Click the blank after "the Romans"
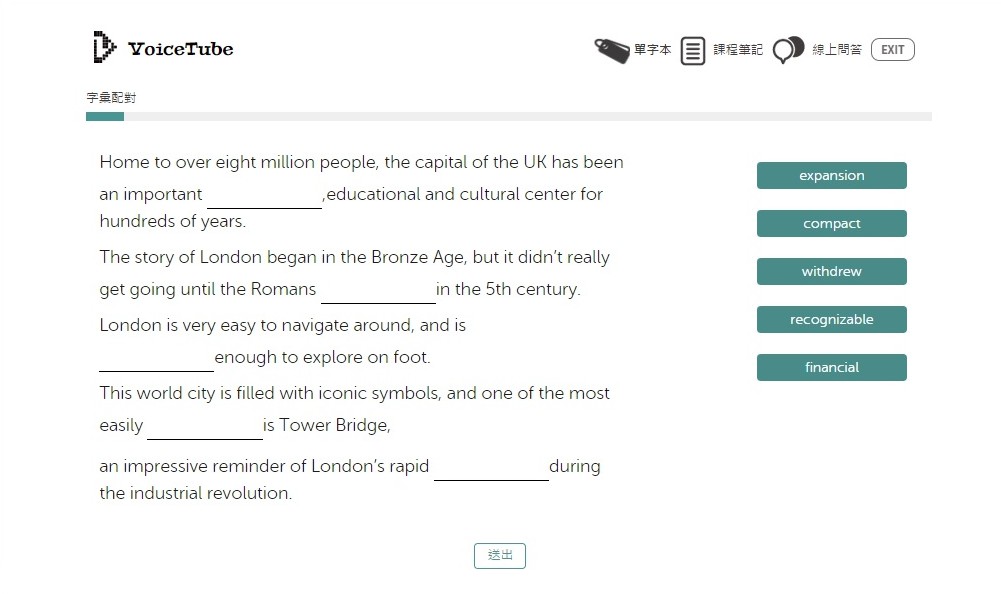The image size is (1001, 594). pos(378,291)
